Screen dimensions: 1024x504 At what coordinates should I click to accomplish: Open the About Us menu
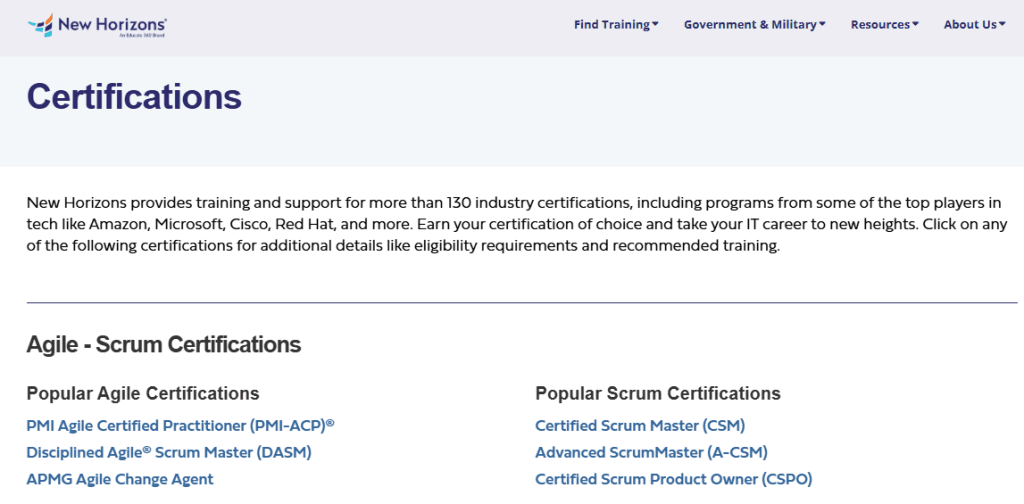pos(974,25)
